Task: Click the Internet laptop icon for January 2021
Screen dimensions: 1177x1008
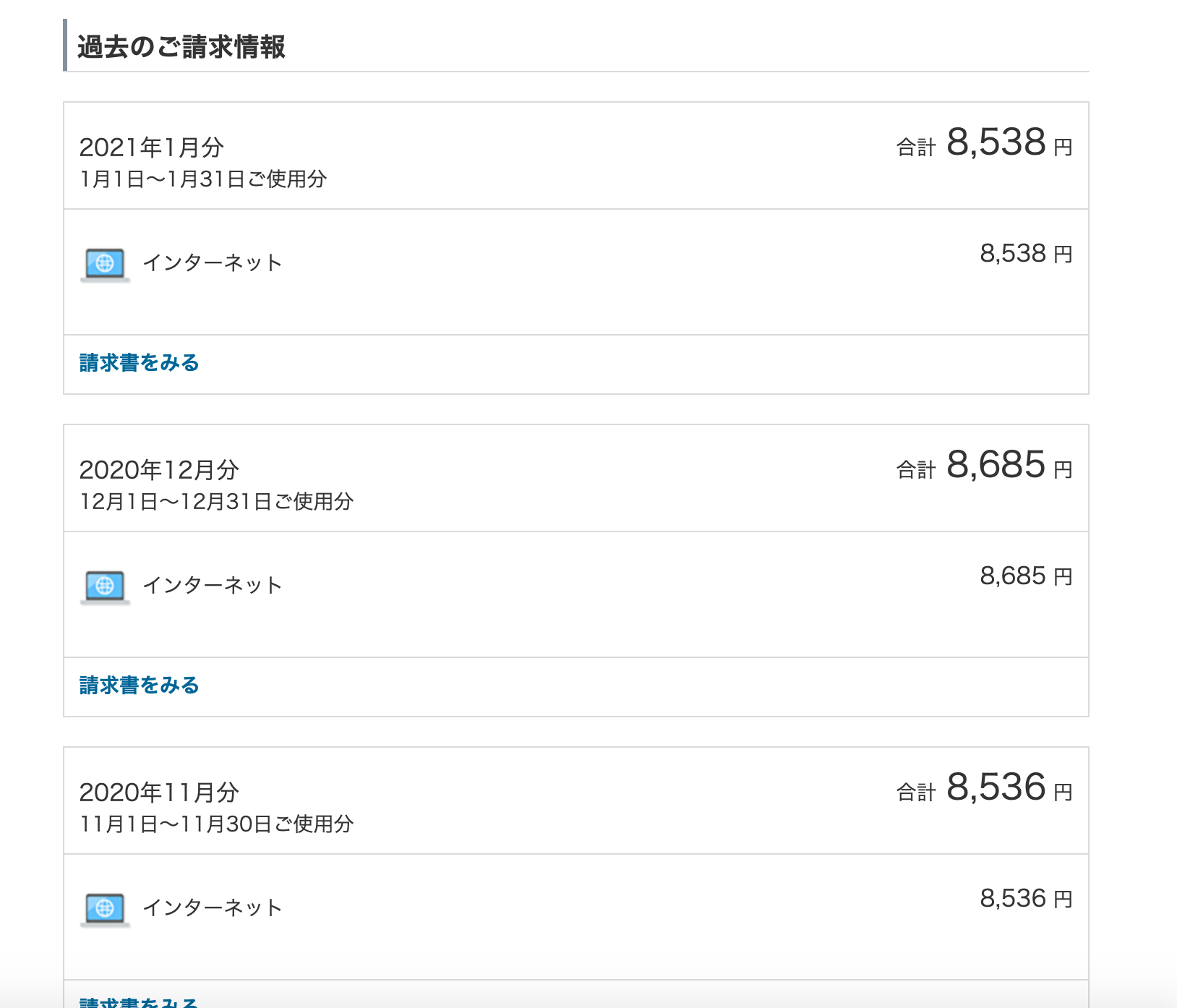Action: tap(105, 265)
